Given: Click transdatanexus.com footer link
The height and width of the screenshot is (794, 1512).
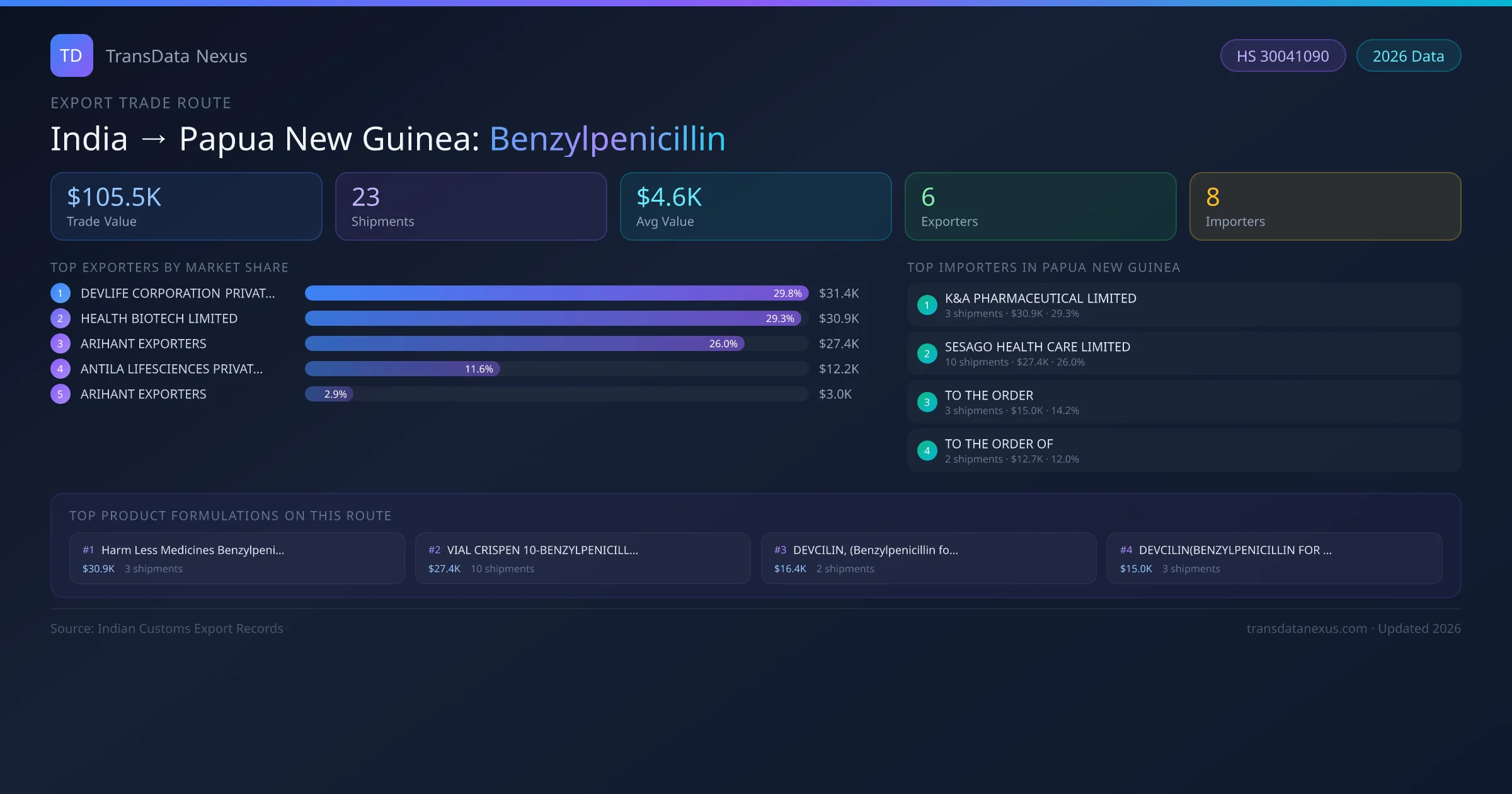Looking at the screenshot, I should tap(1307, 628).
